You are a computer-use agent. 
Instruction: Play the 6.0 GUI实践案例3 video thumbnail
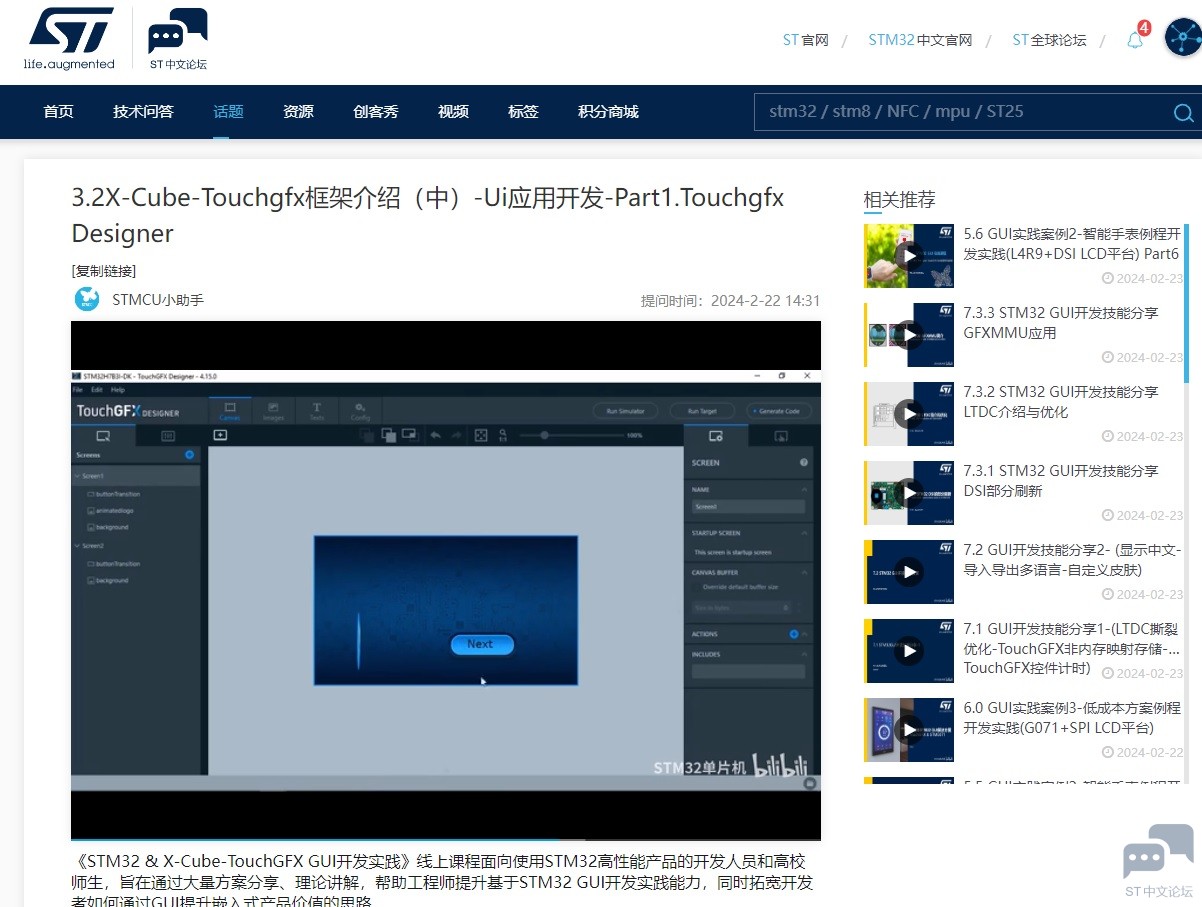pos(909,730)
